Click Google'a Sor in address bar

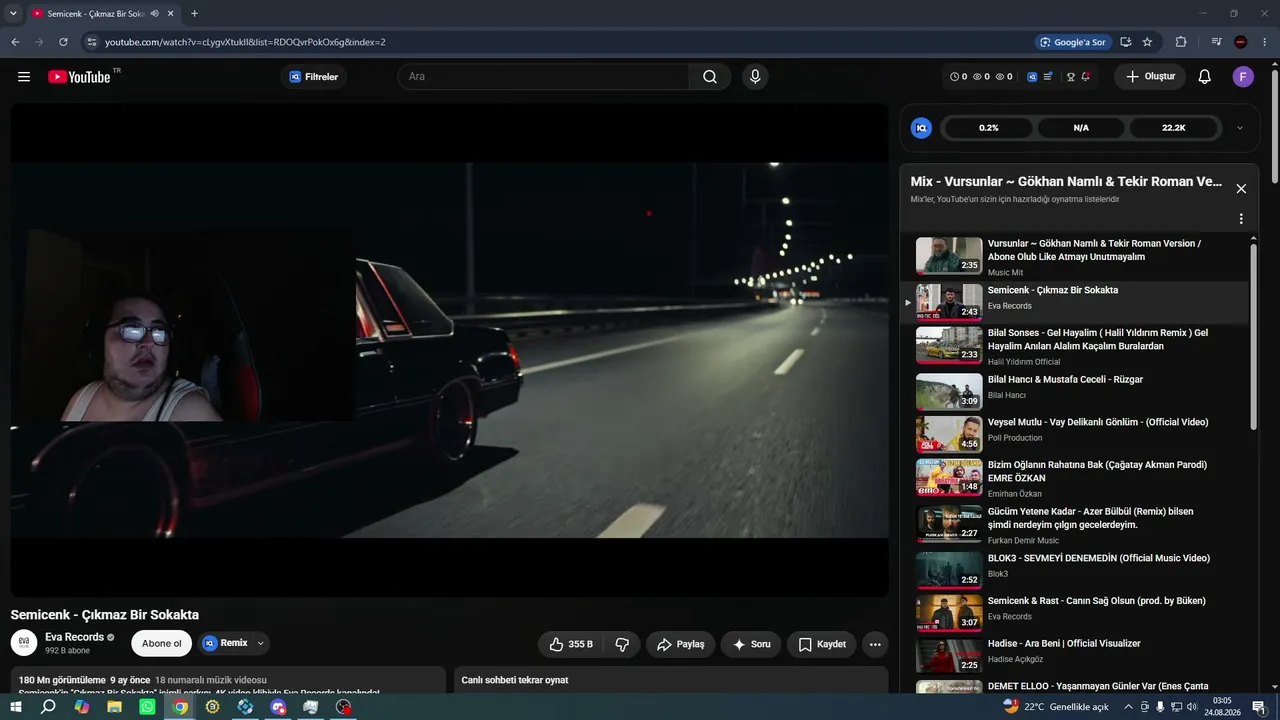(x=1073, y=42)
